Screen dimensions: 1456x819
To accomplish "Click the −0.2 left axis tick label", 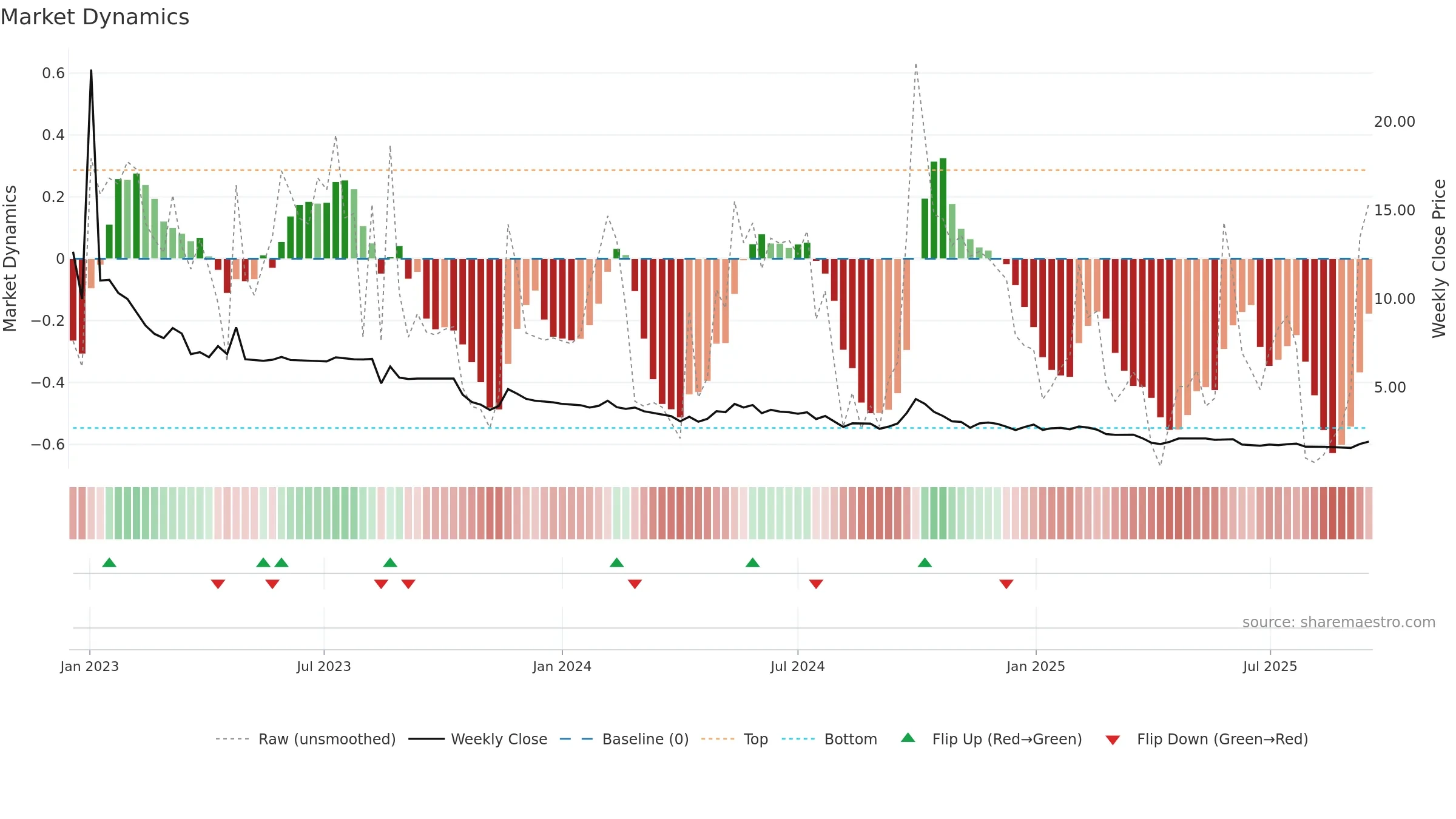I will click(48, 321).
